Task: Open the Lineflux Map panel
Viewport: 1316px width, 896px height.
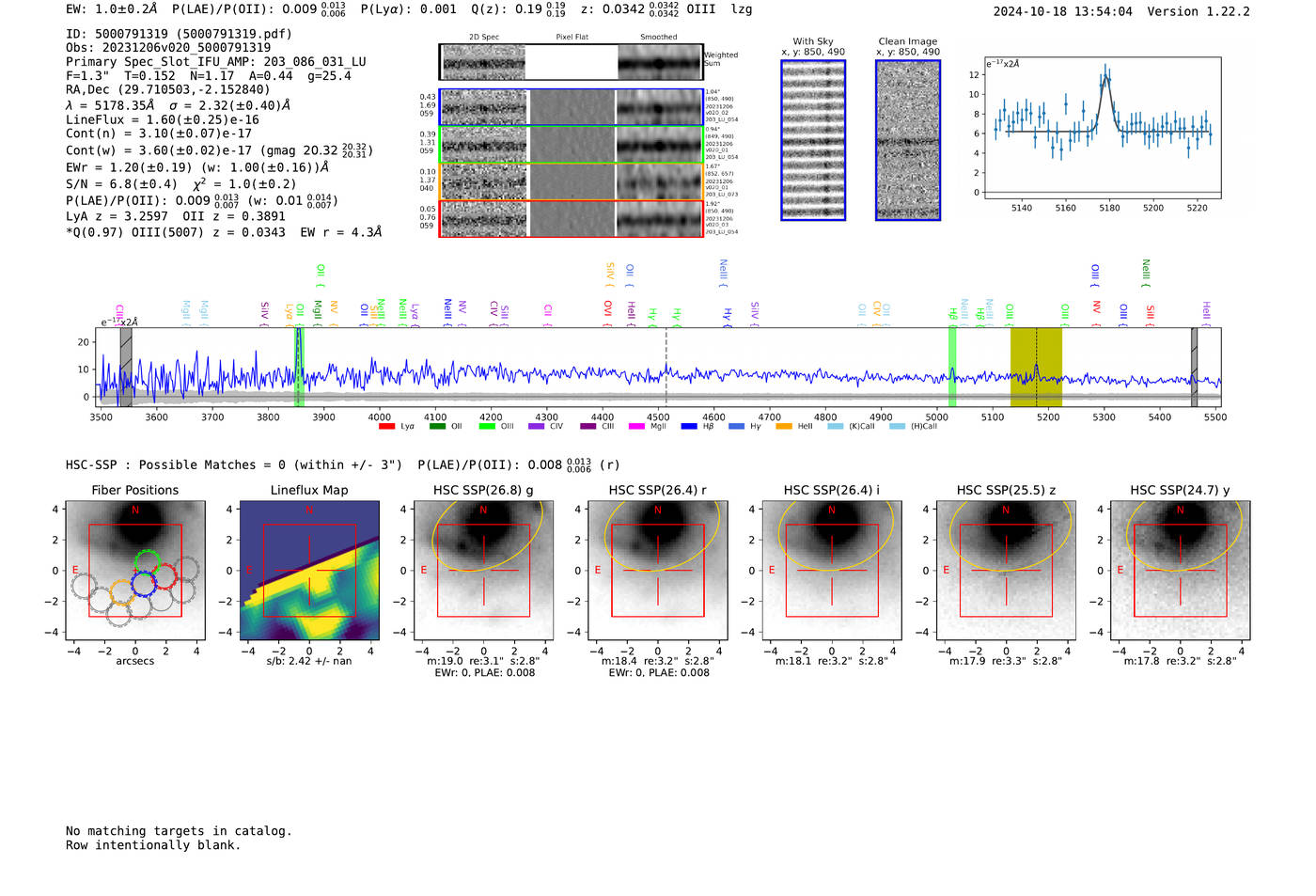Action: pos(309,571)
